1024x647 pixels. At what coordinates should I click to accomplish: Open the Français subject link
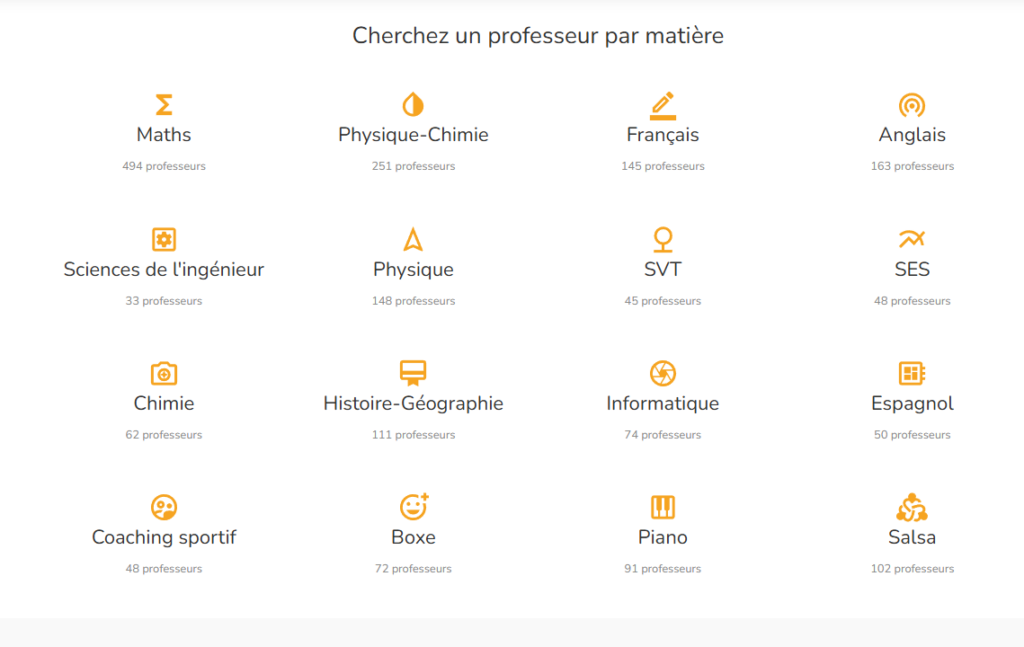[663, 135]
